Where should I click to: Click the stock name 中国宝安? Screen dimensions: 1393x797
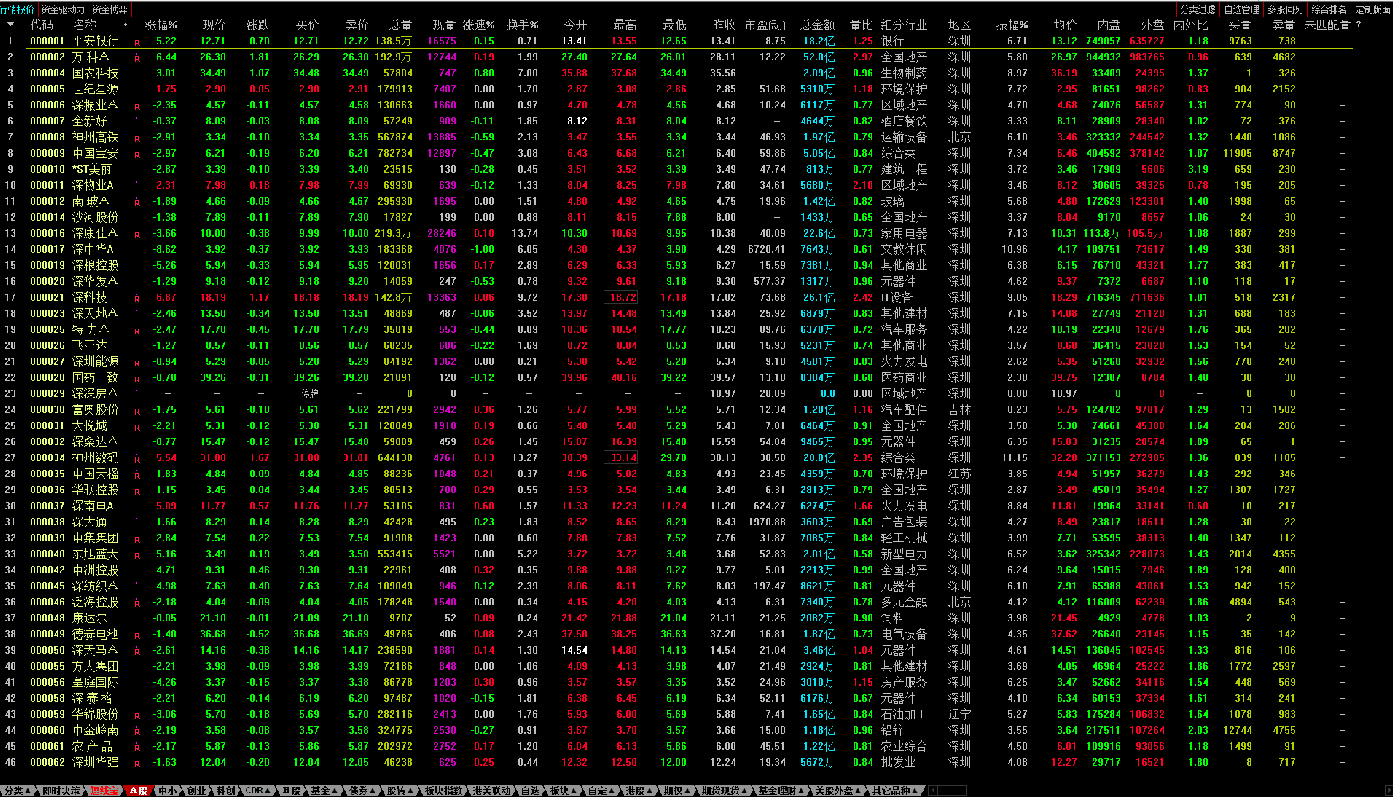point(96,154)
